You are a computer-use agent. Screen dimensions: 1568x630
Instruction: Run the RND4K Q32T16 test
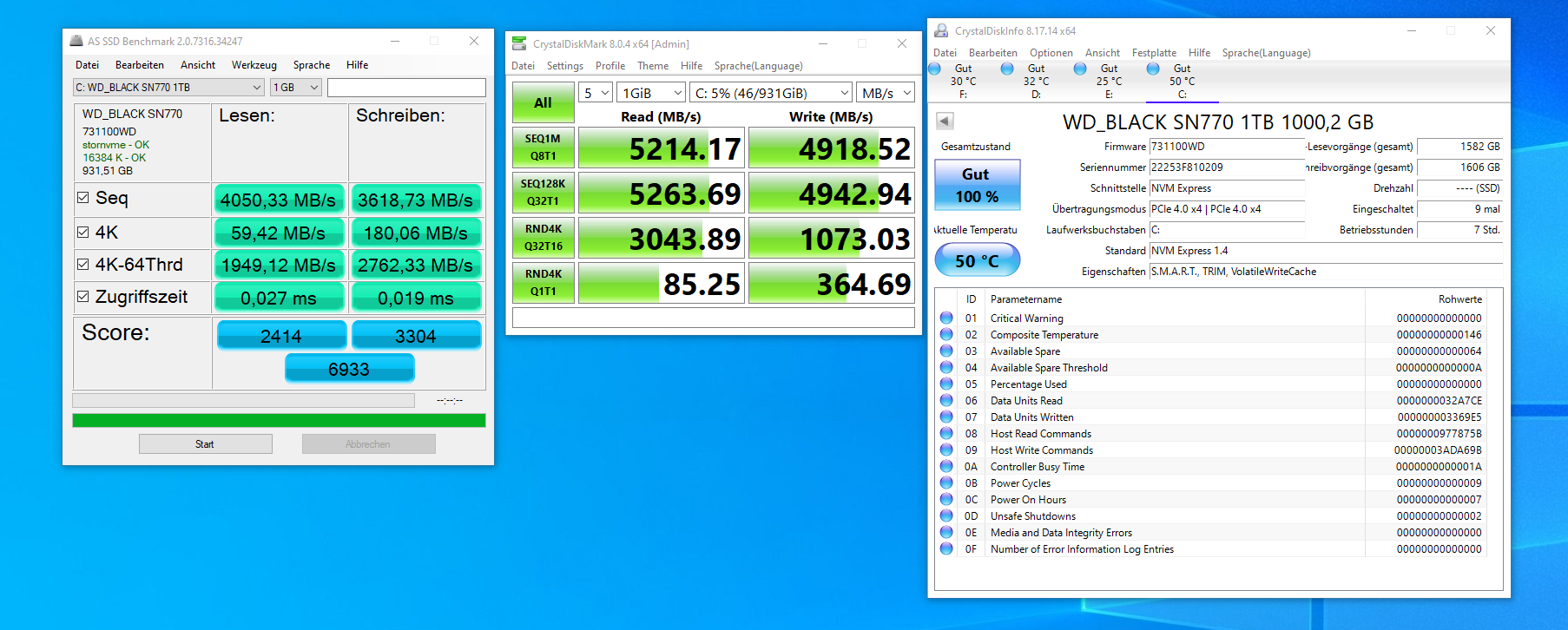(544, 238)
